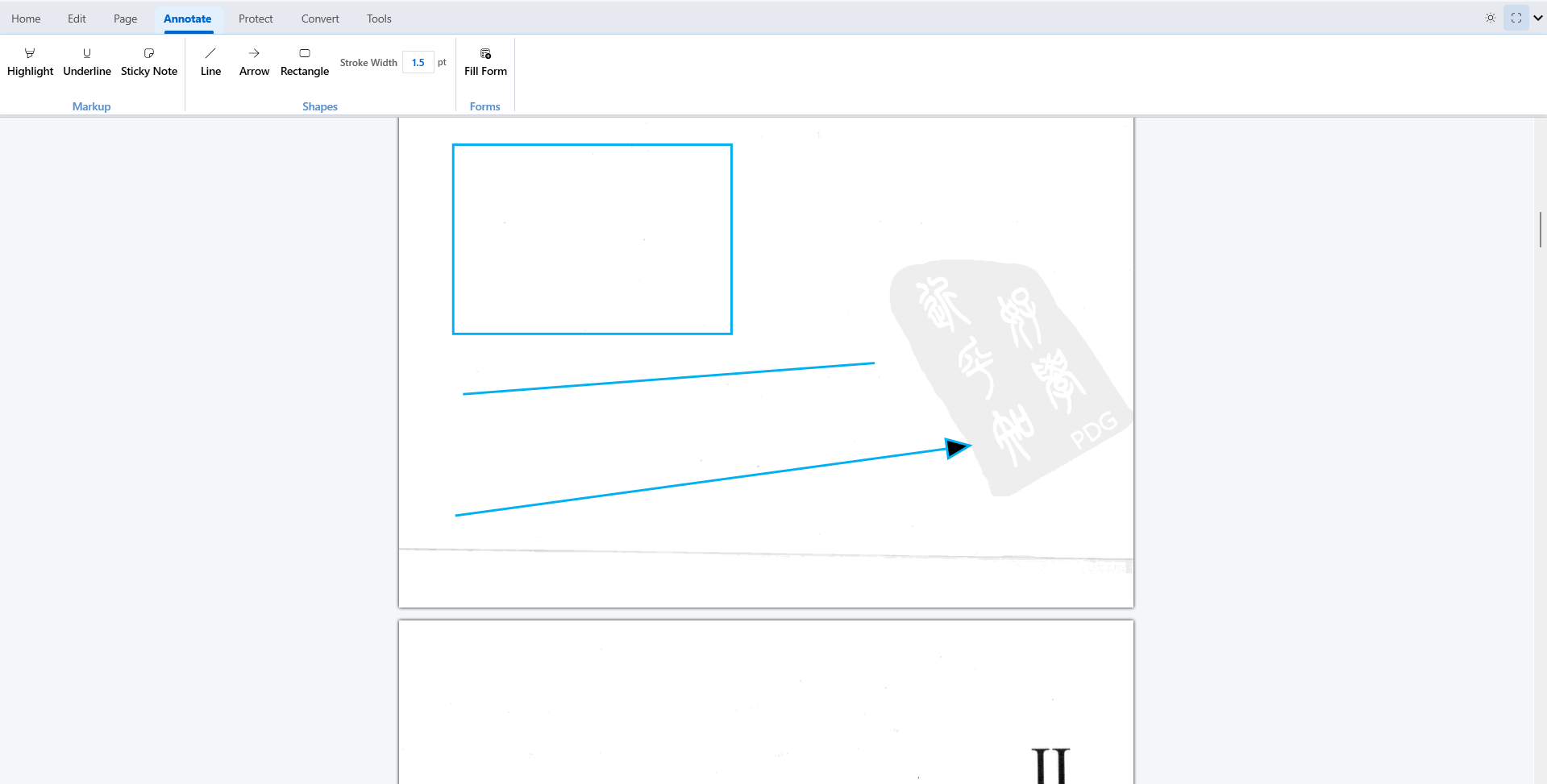Open the Home tab
The width and height of the screenshot is (1547, 784).
pyautogui.click(x=26, y=19)
